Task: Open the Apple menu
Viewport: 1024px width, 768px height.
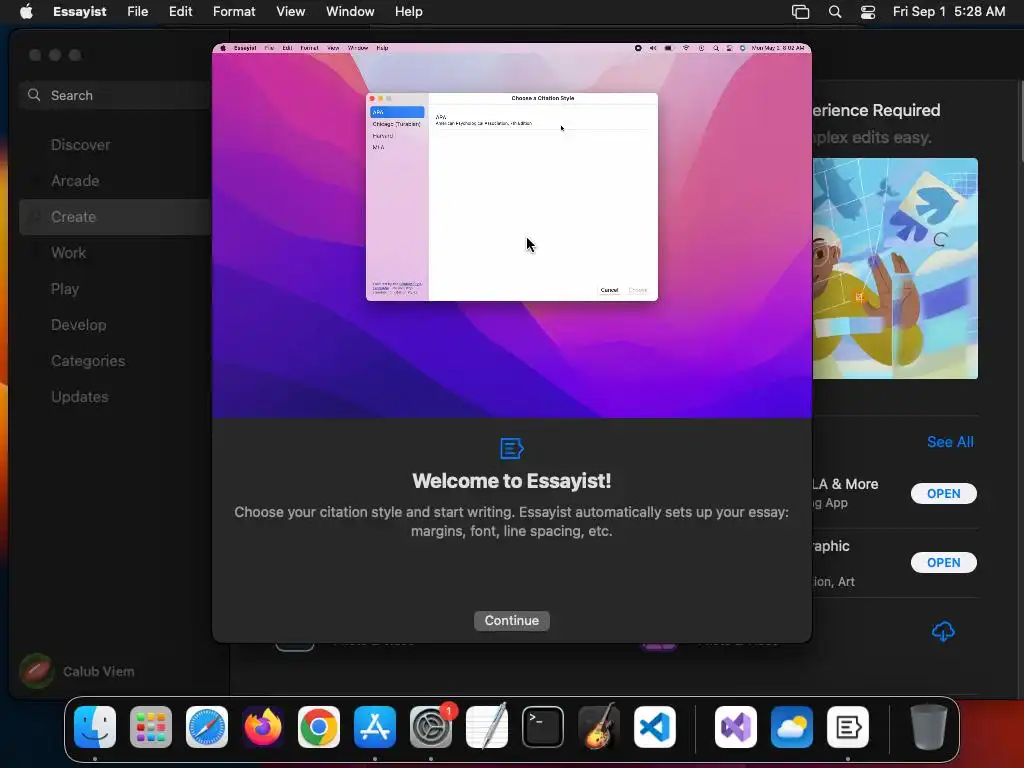Action: tap(26, 12)
